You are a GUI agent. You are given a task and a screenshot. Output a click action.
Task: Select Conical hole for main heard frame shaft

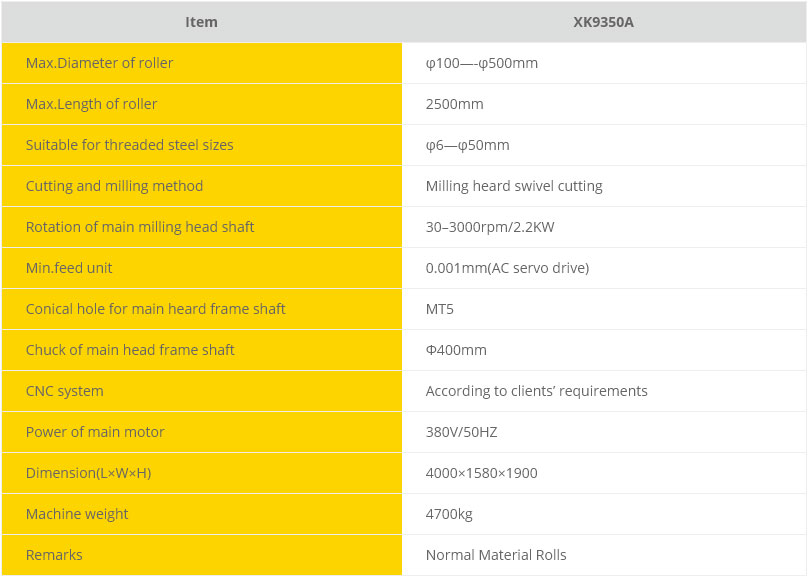click(155, 309)
